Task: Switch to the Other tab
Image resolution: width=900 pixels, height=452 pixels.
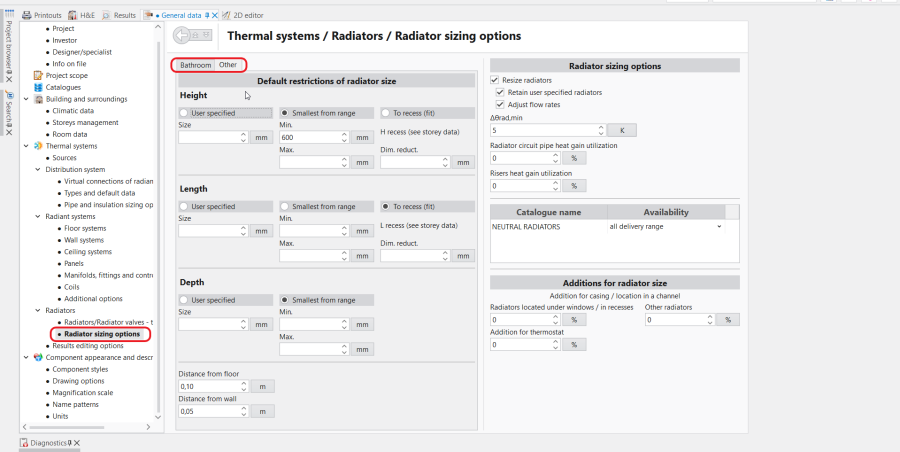Action: [228, 65]
